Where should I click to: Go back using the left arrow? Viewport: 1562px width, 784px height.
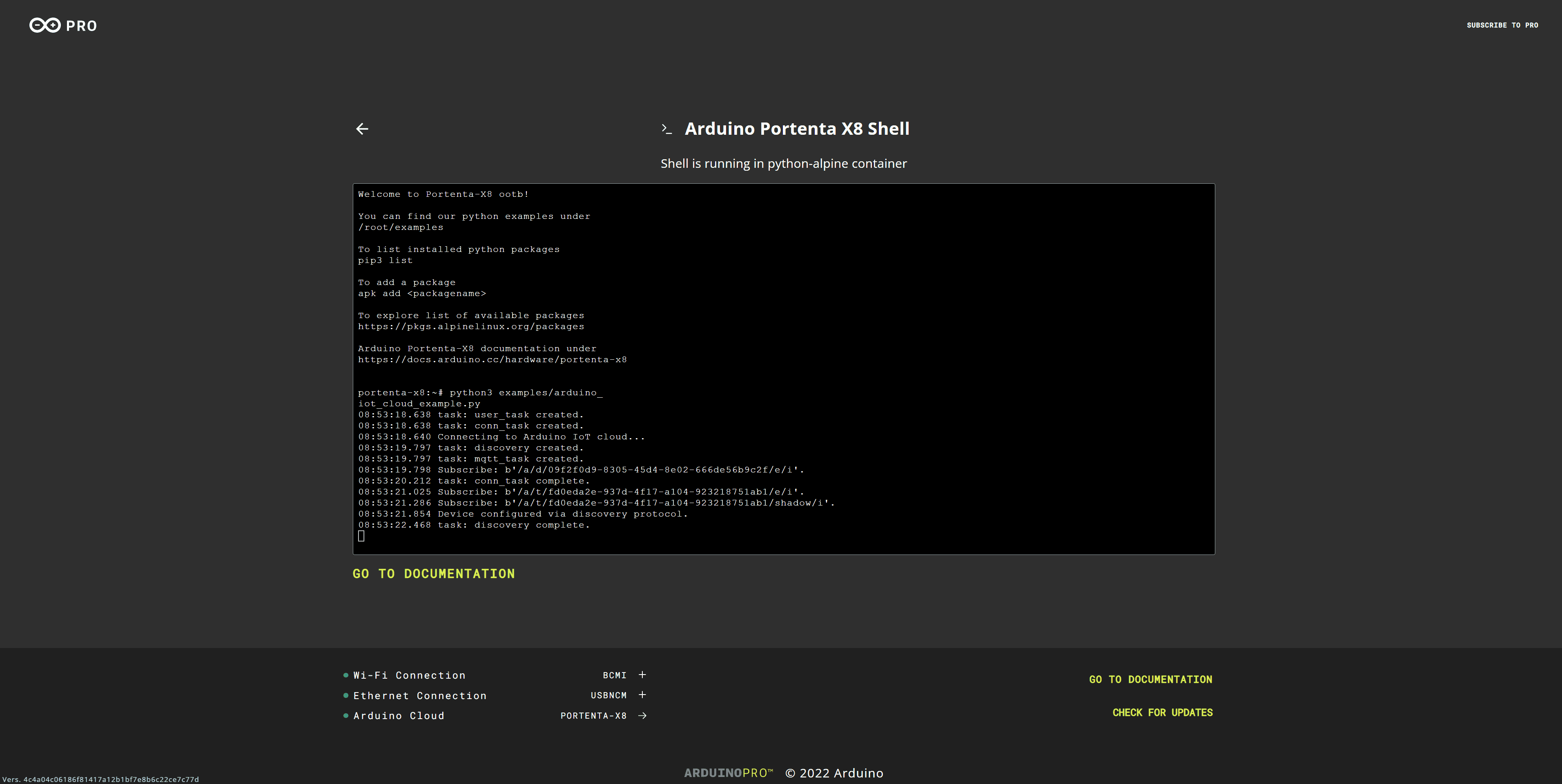tap(362, 129)
